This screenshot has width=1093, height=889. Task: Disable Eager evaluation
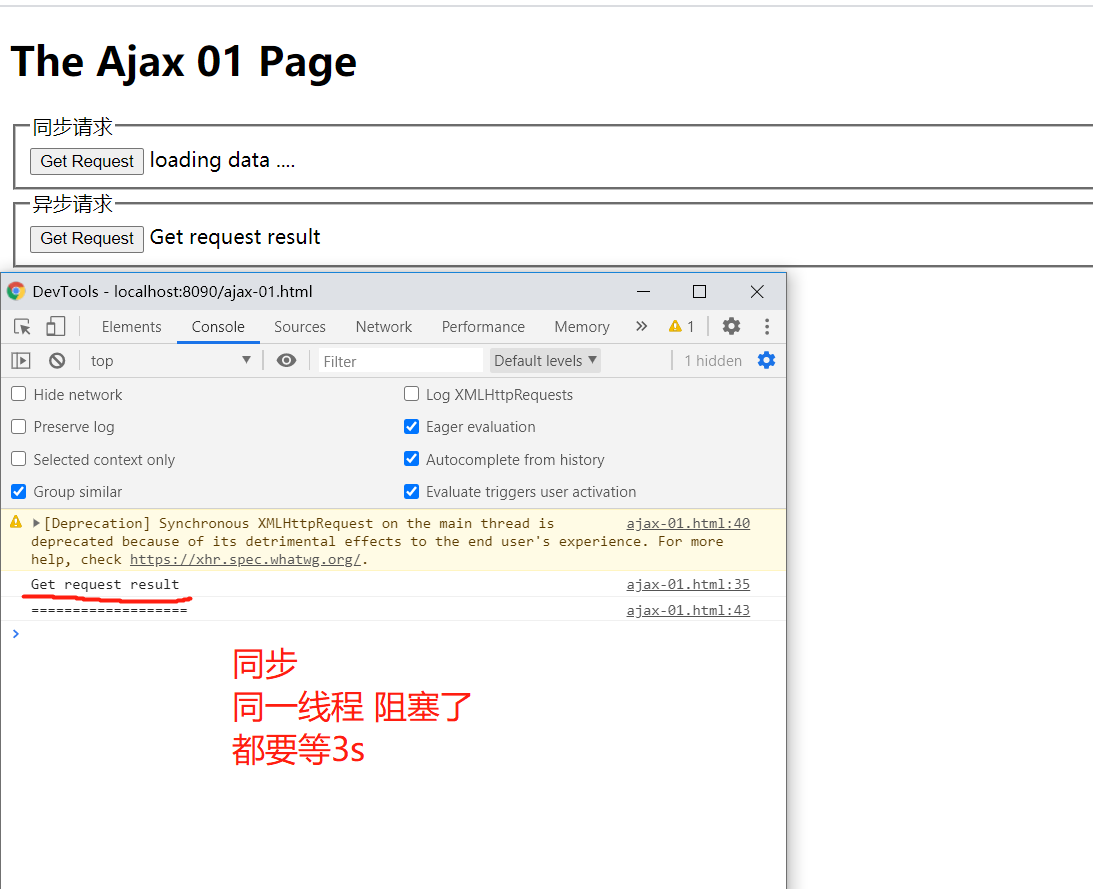click(x=411, y=427)
